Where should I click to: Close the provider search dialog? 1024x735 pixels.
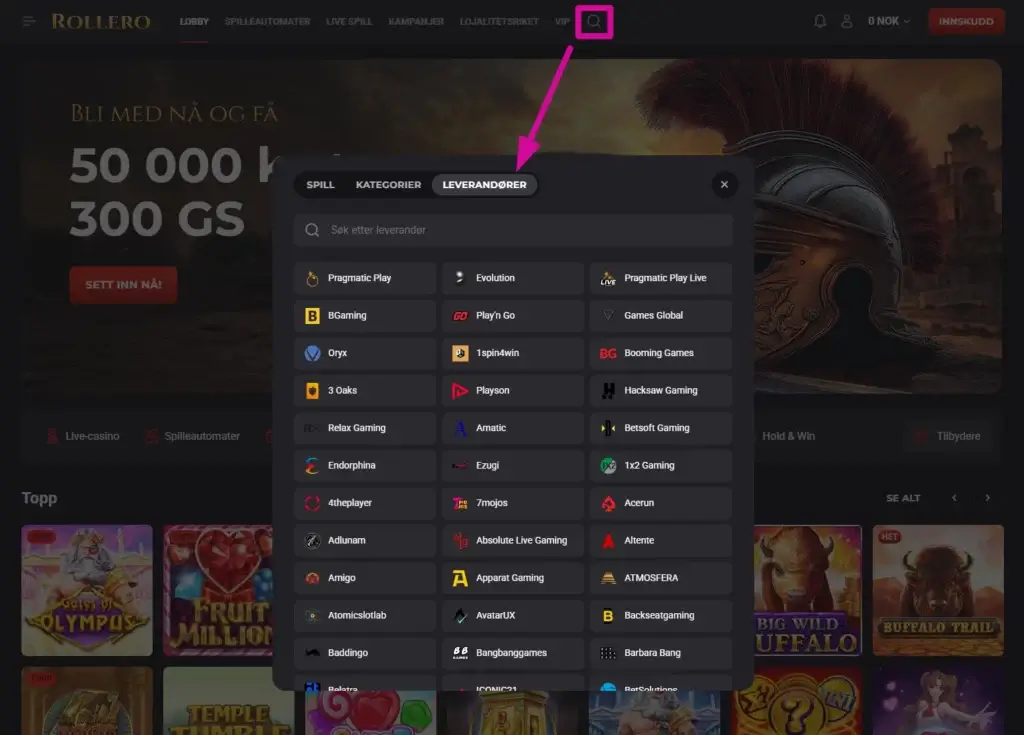[x=724, y=185]
